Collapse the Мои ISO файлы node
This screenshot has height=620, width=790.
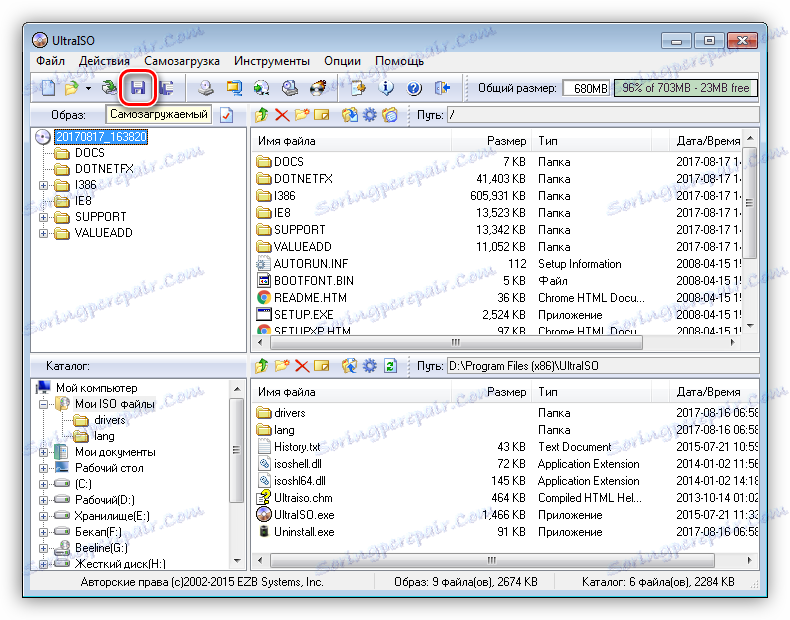(44, 404)
